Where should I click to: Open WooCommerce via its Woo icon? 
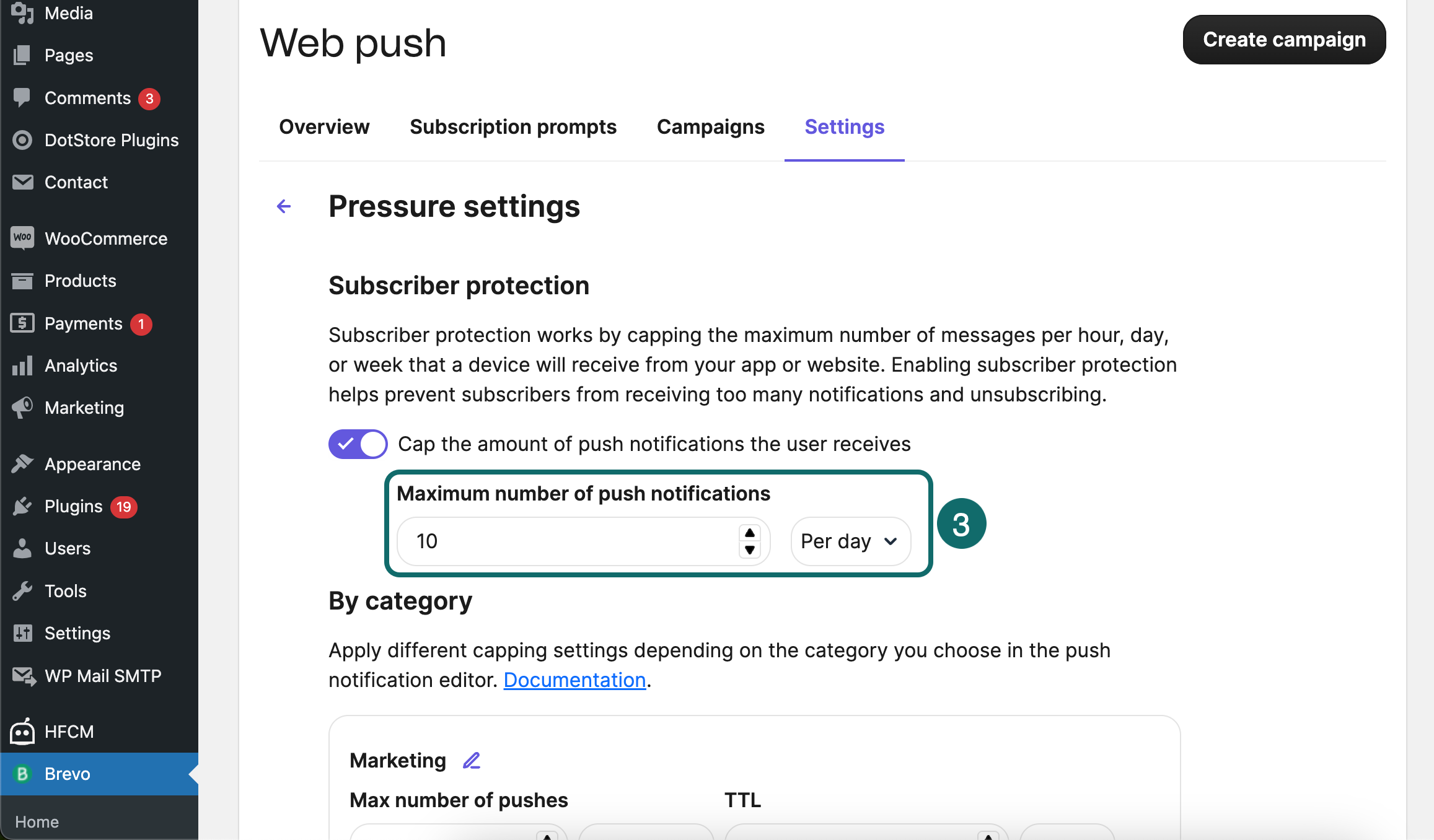[x=22, y=238]
